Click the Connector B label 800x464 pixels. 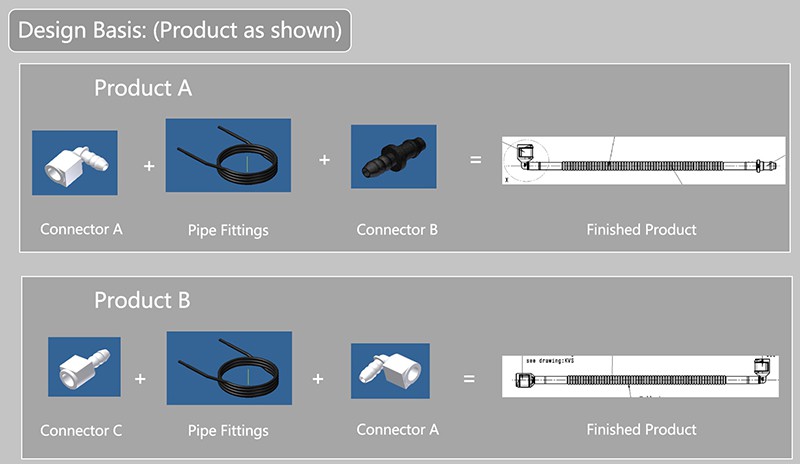[397, 230]
